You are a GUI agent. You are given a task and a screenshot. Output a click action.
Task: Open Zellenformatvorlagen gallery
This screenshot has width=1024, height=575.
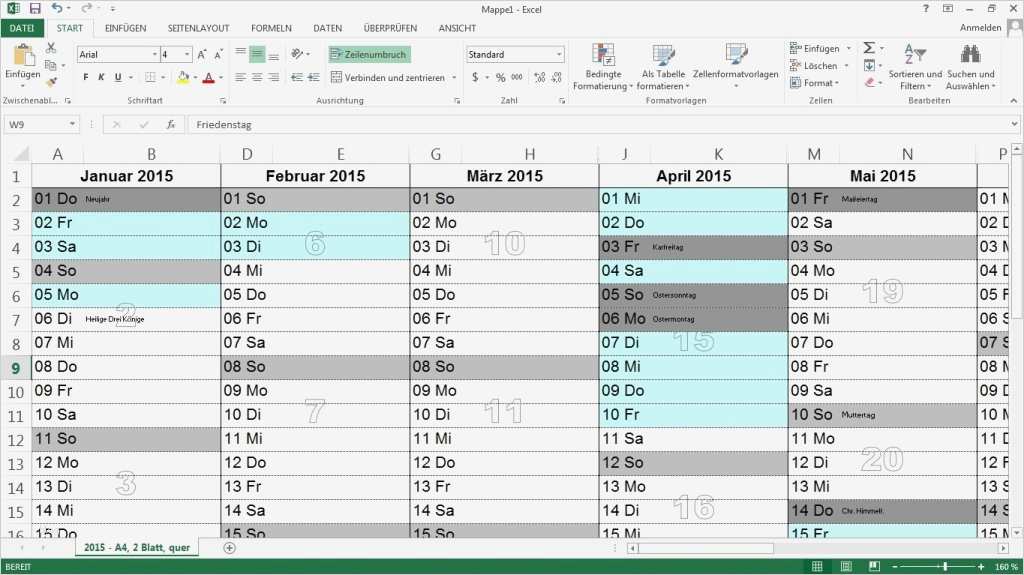pyautogui.click(x=735, y=67)
